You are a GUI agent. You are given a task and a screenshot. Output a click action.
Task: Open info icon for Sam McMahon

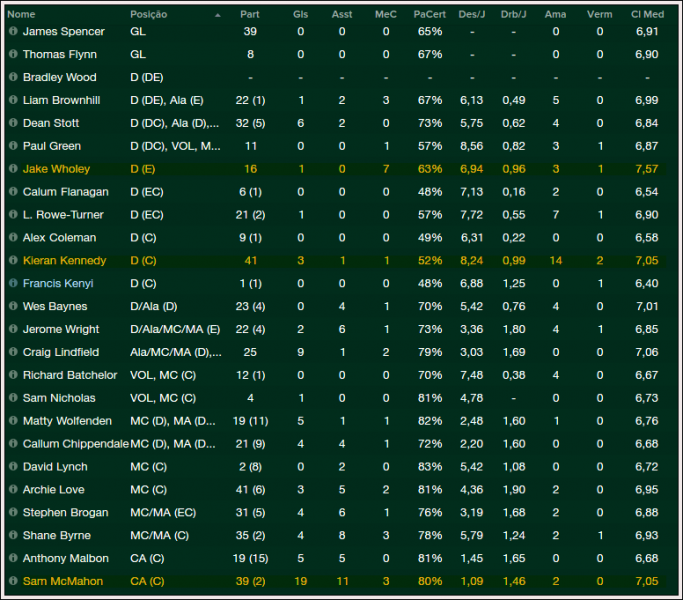[x=13, y=581]
